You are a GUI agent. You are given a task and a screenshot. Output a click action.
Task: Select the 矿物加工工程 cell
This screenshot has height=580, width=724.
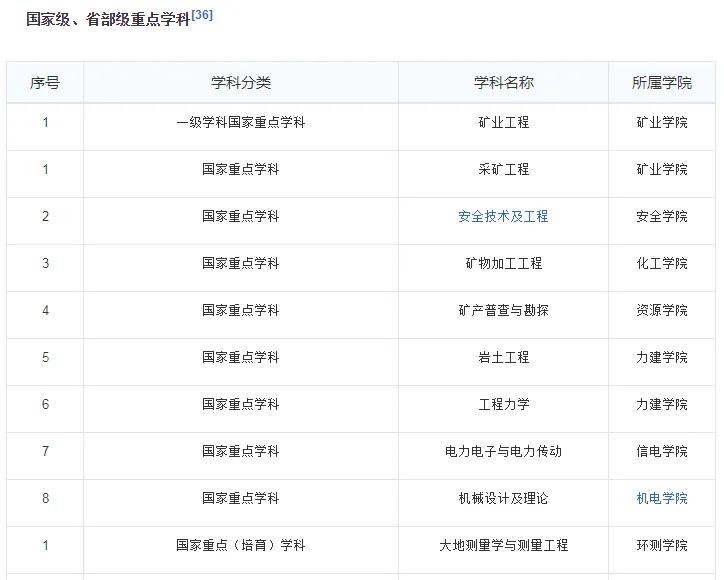(x=503, y=263)
